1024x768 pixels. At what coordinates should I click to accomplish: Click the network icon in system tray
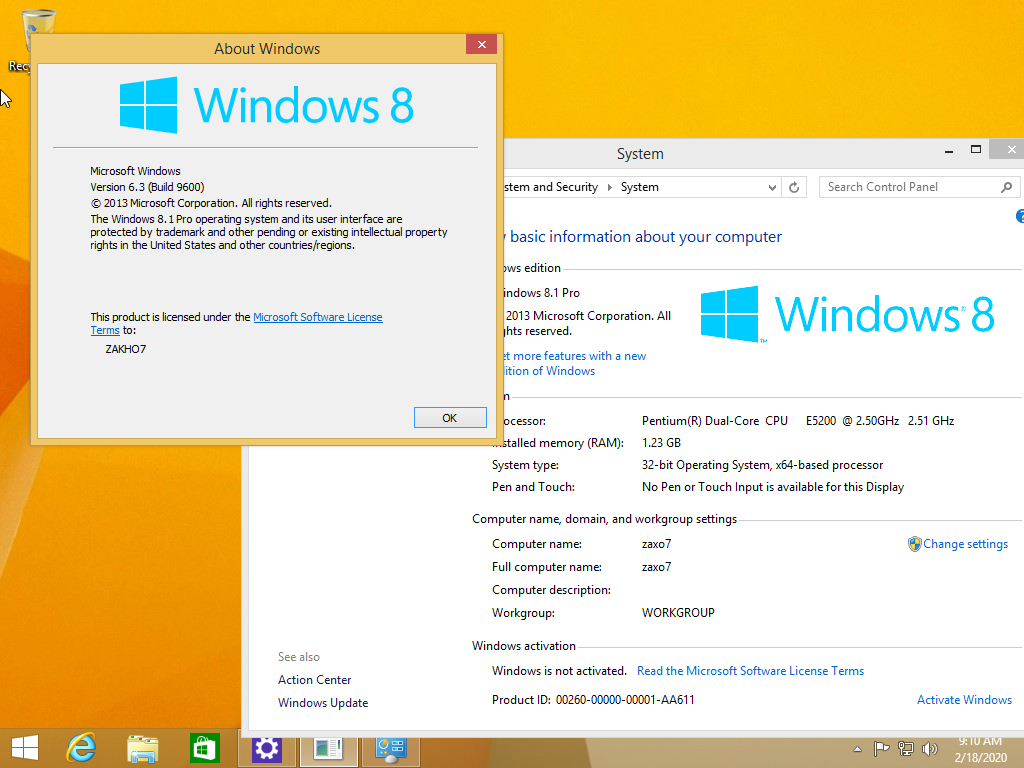[x=905, y=749]
